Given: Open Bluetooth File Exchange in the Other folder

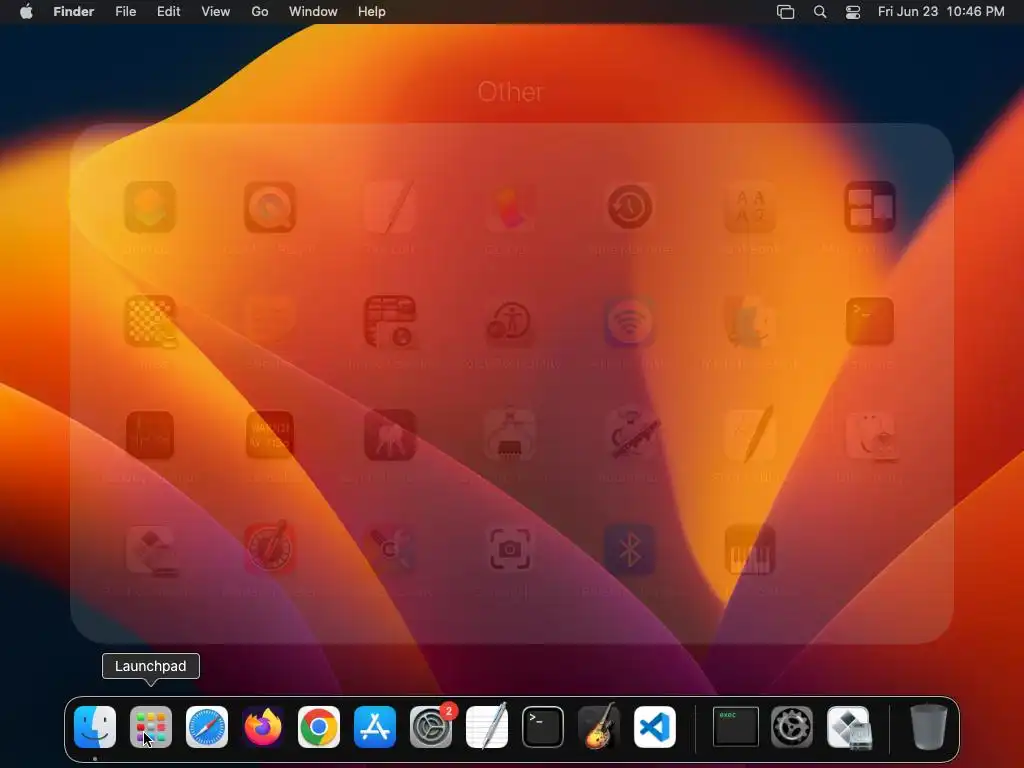Looking at the screenshot, I should 630,550.
